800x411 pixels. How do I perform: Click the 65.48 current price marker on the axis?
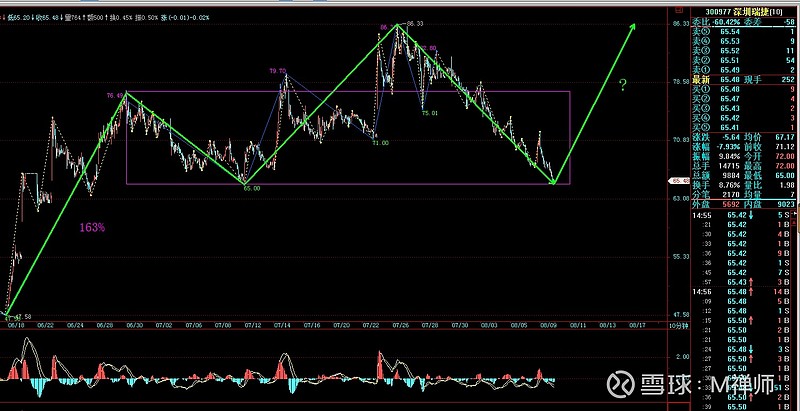coord(679,181)
